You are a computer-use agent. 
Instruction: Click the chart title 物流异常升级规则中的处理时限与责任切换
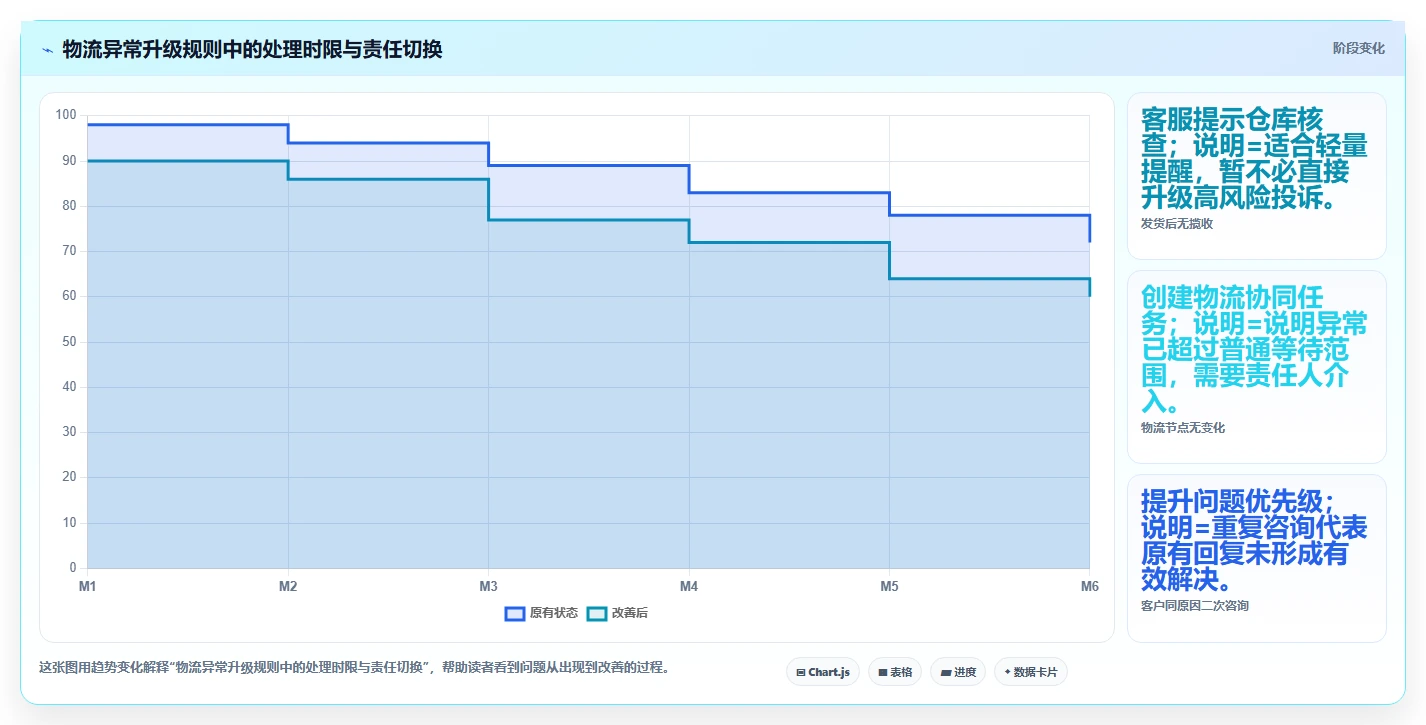tap(252, 49)
